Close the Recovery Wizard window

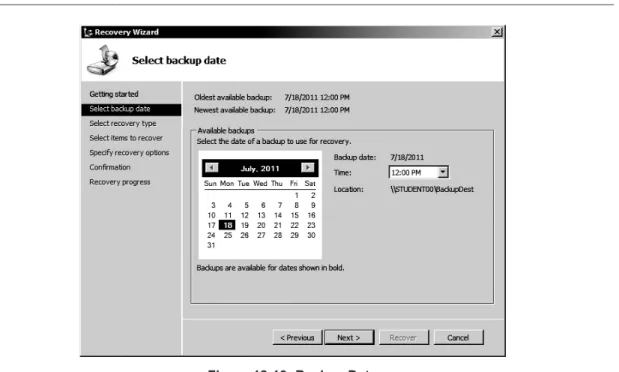497,32
